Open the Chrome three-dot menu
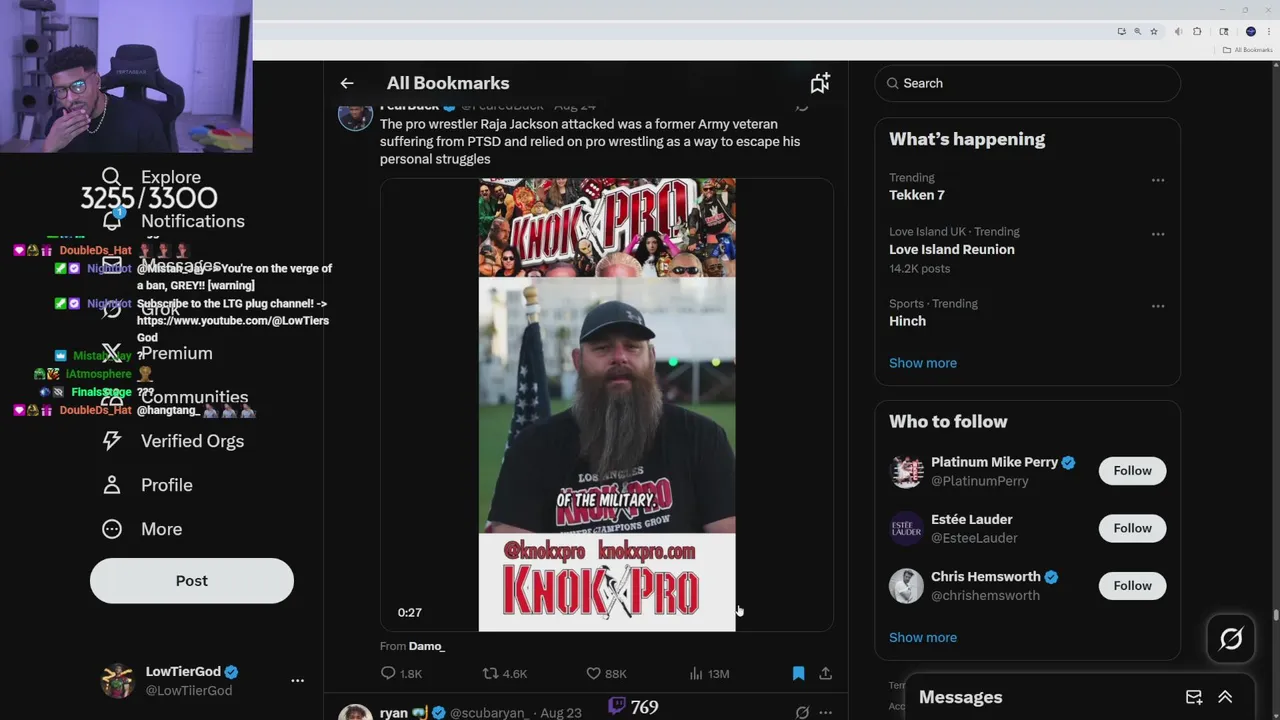The width and height of the screenshot is (1280, 720). (1268, 32)
